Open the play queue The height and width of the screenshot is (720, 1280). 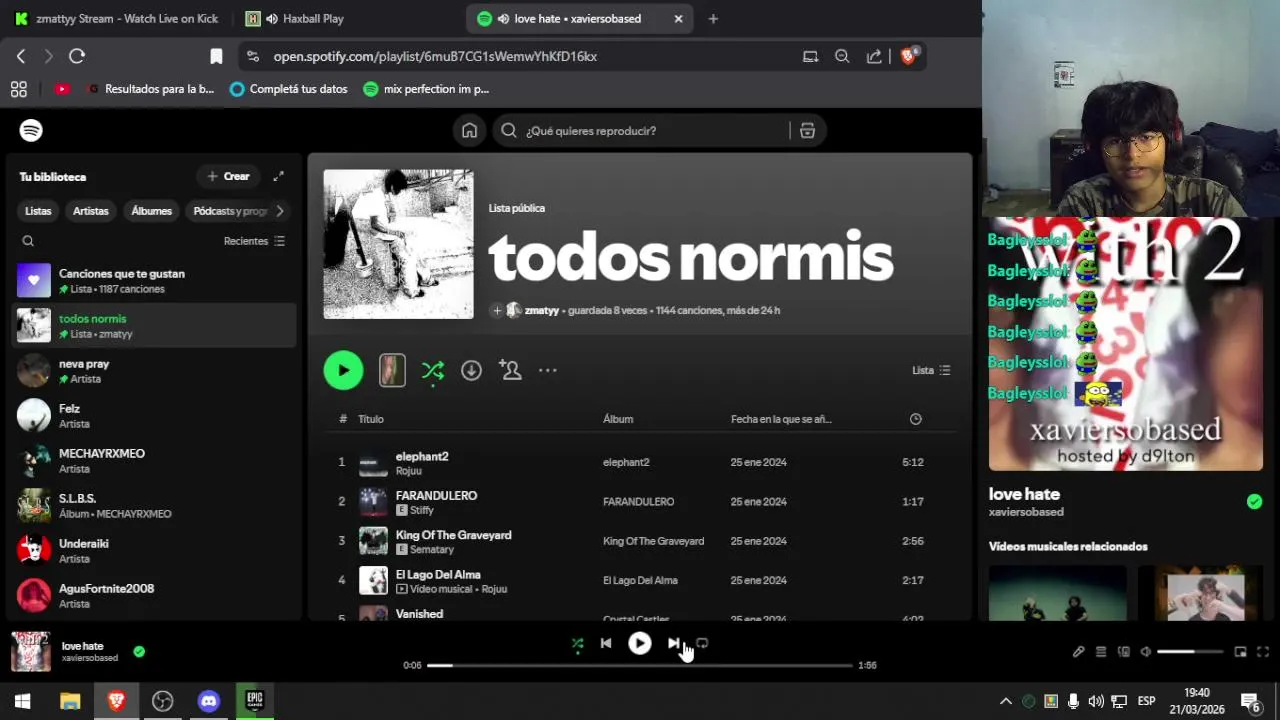1101,652
